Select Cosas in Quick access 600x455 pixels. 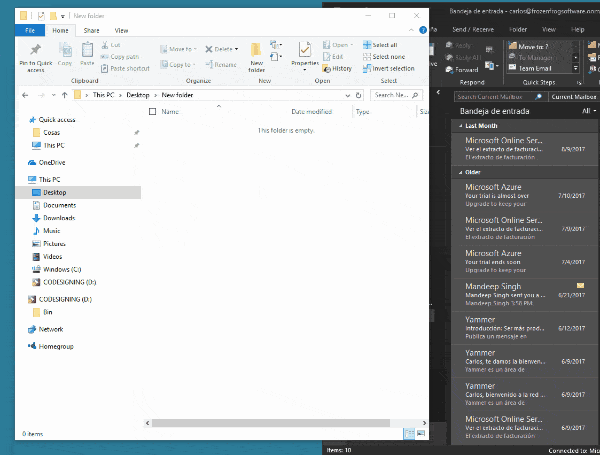click(52, 133)
